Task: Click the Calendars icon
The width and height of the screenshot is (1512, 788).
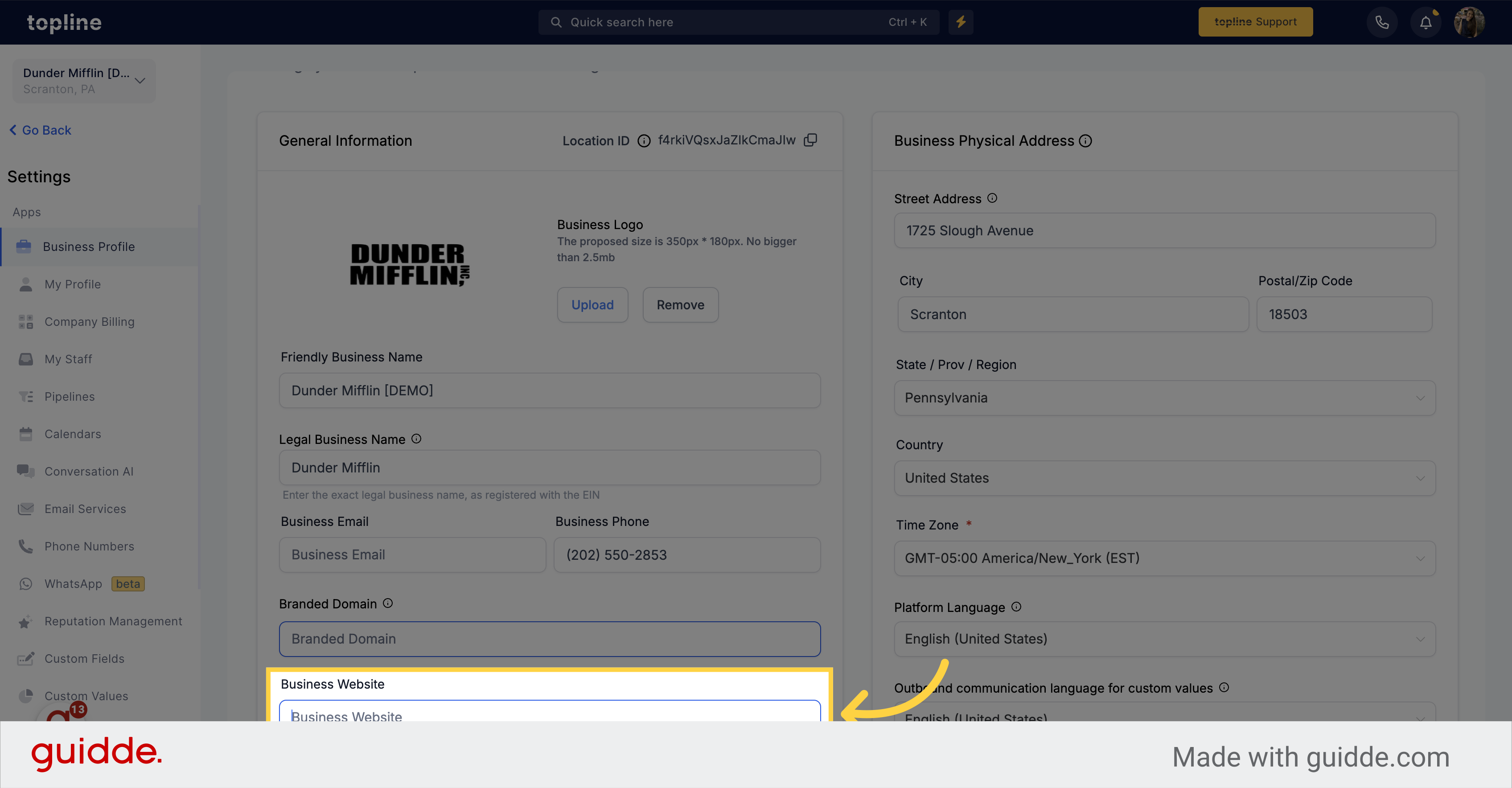Action: [26, 434]
